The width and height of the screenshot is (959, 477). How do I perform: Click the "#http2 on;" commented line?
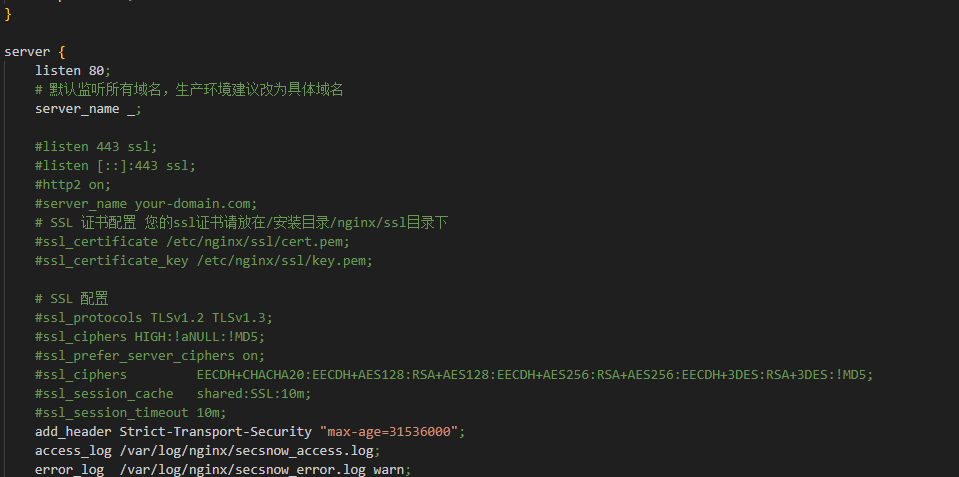(73, 184)
